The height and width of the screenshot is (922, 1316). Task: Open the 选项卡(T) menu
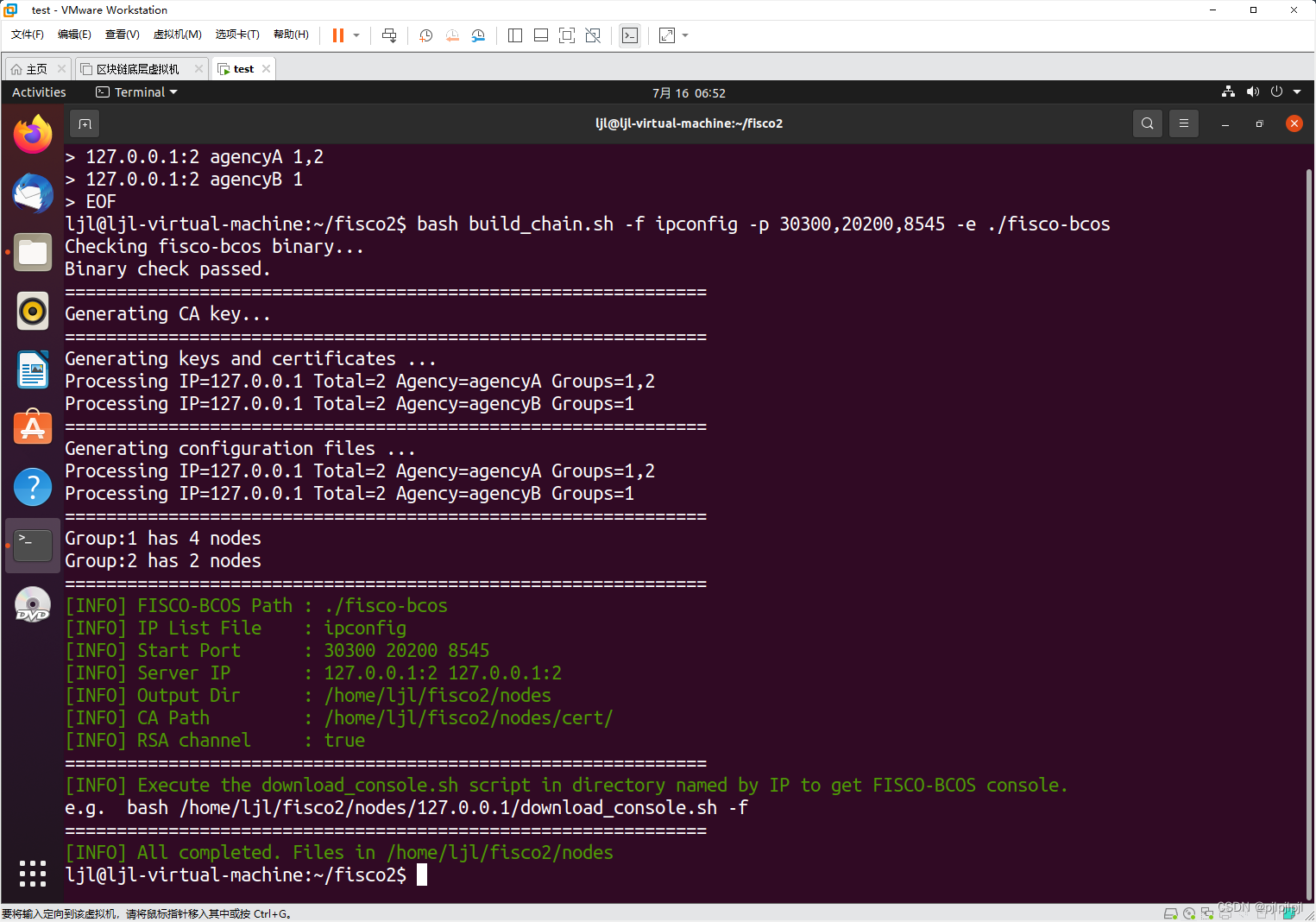point(237,35)
